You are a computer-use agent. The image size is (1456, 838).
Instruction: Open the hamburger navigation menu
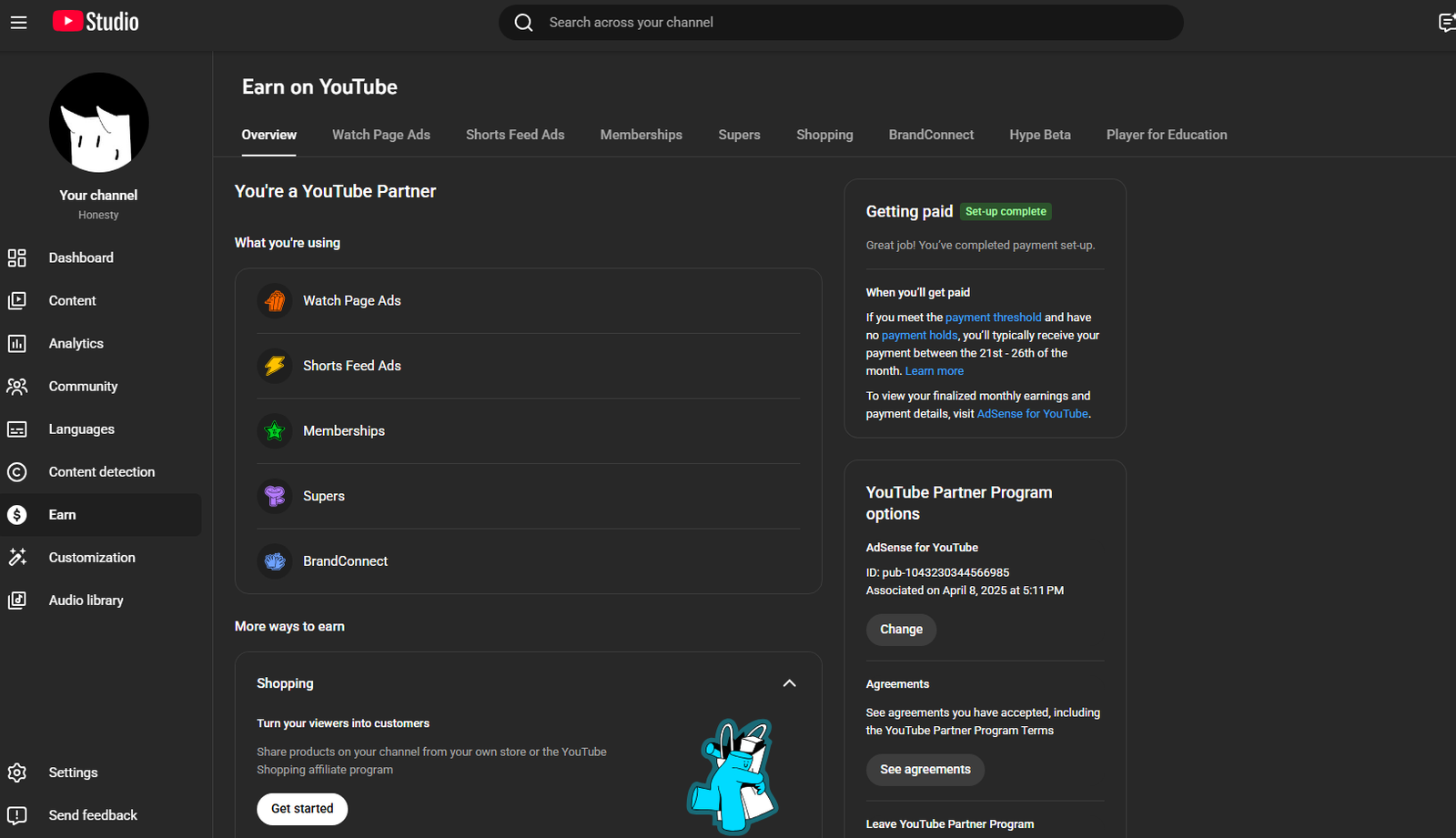click(18, 23)
